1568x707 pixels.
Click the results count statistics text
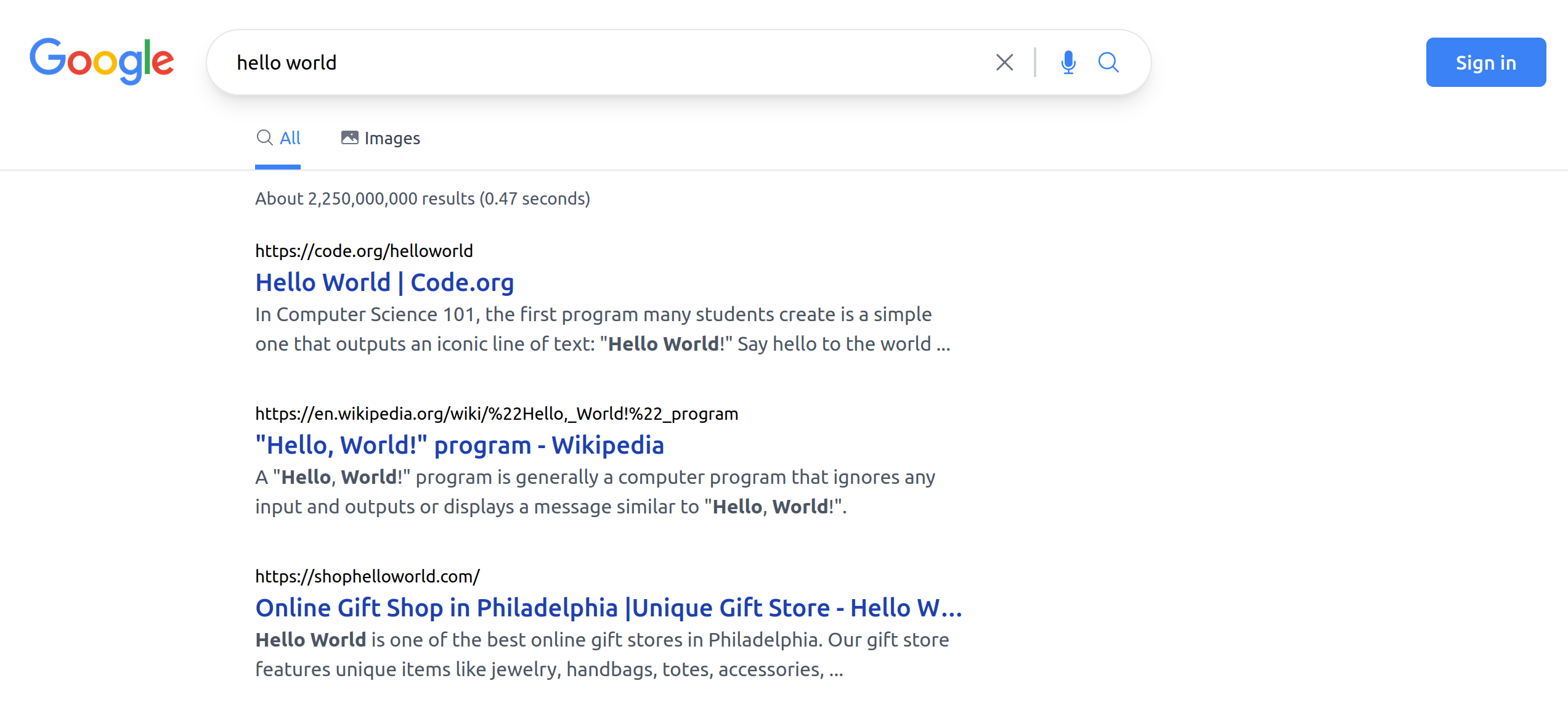coord(423,198)
